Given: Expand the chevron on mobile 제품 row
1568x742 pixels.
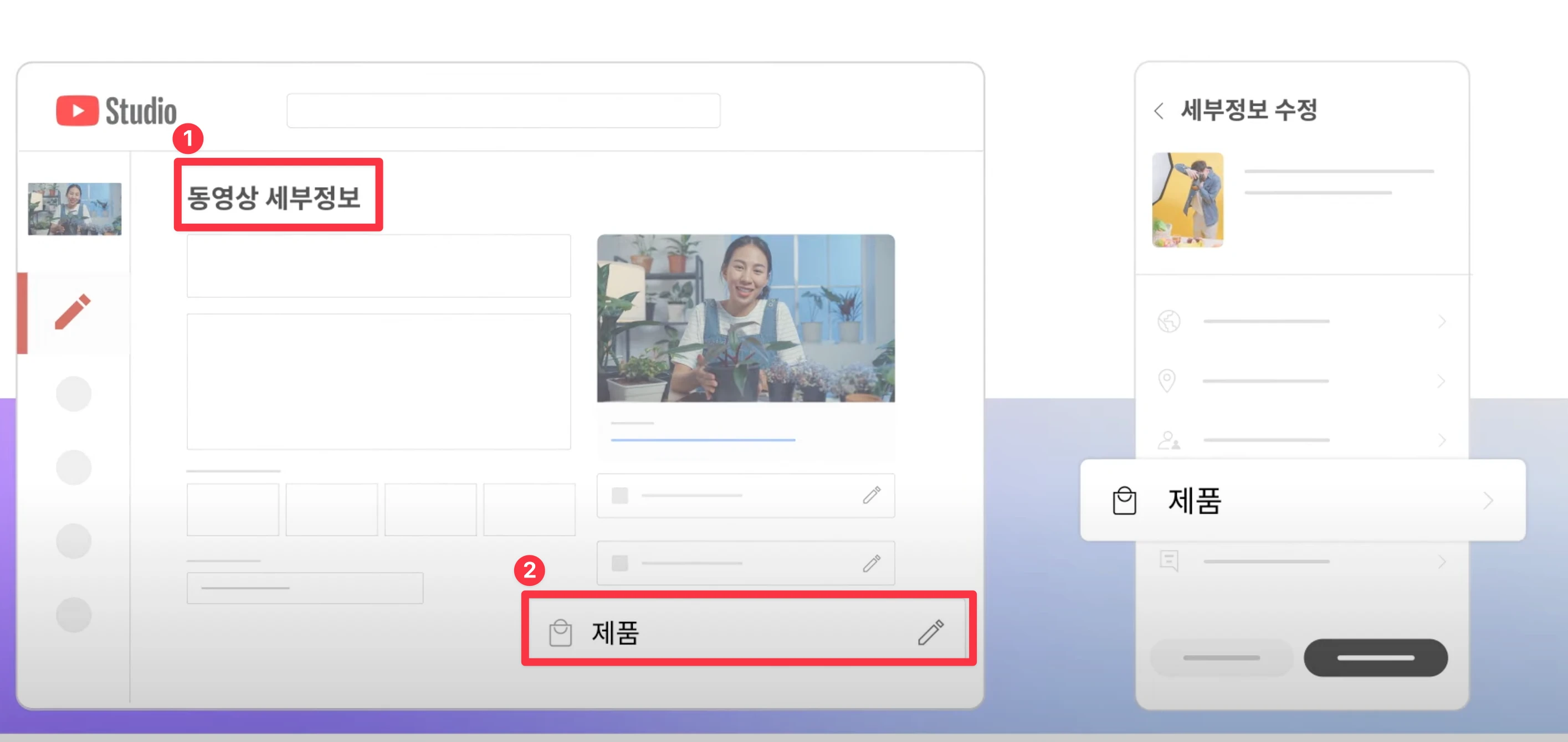Looking at the screenshot, I should 1488,501.
